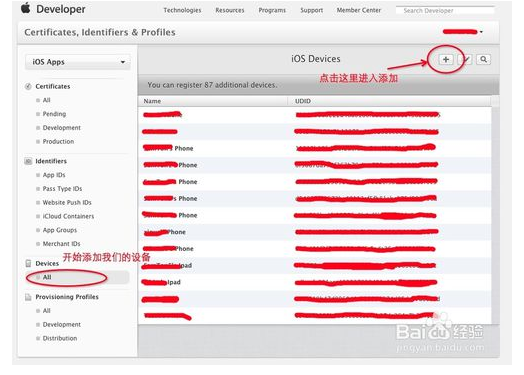Viewport: 524px width, 375px height.
Task: Click the Devices section icon
Action: [28, 263]
